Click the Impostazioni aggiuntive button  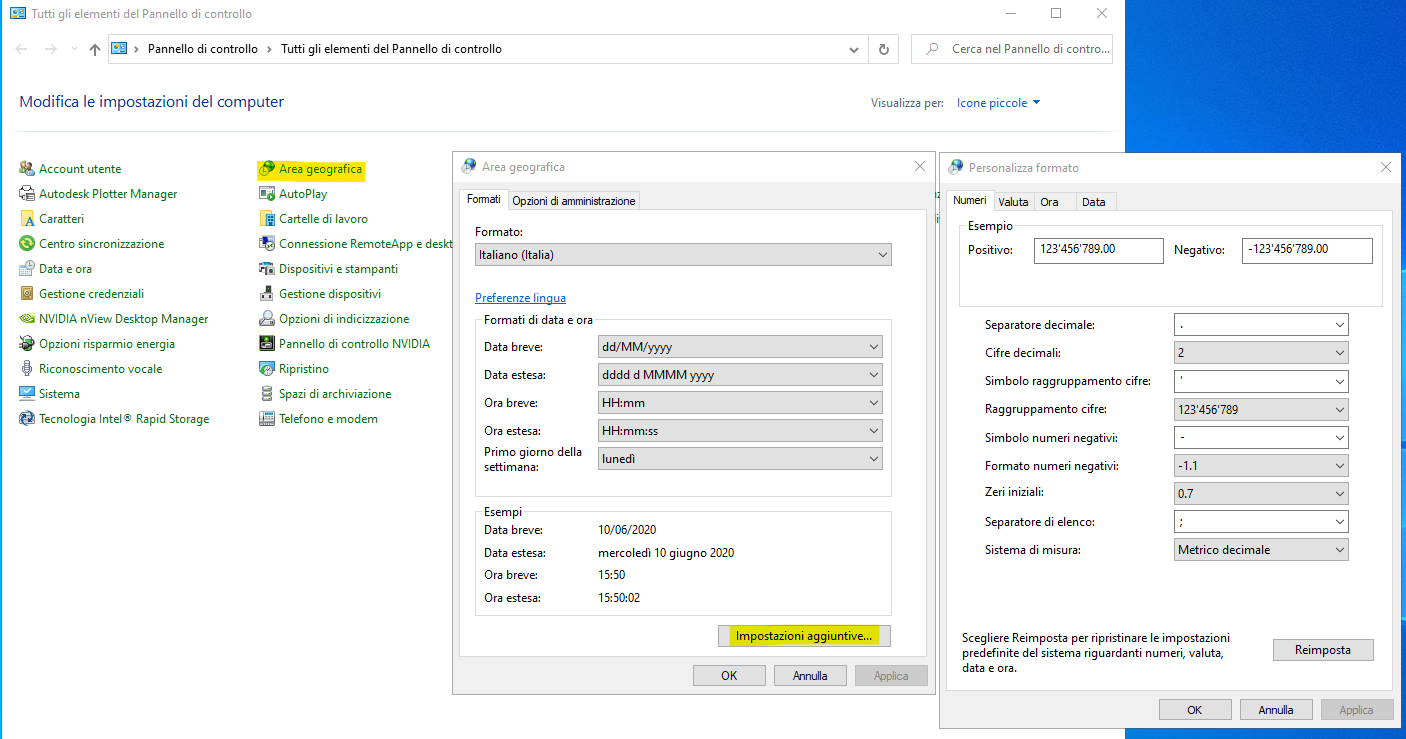[804, 636]
